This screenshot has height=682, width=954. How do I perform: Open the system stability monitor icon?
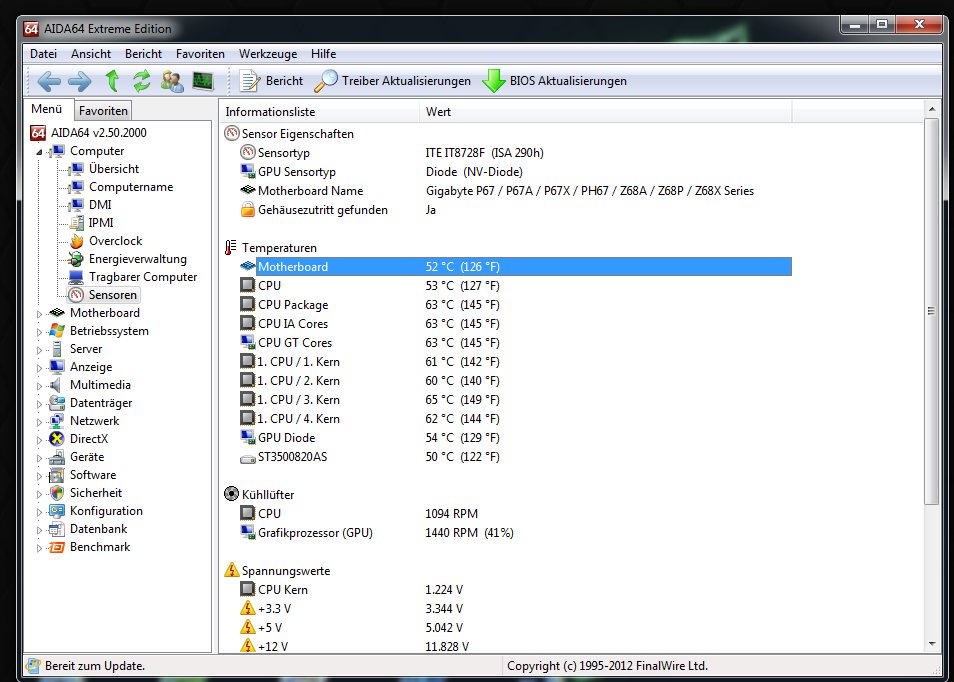pyautogui.click(x=203, y=81)
